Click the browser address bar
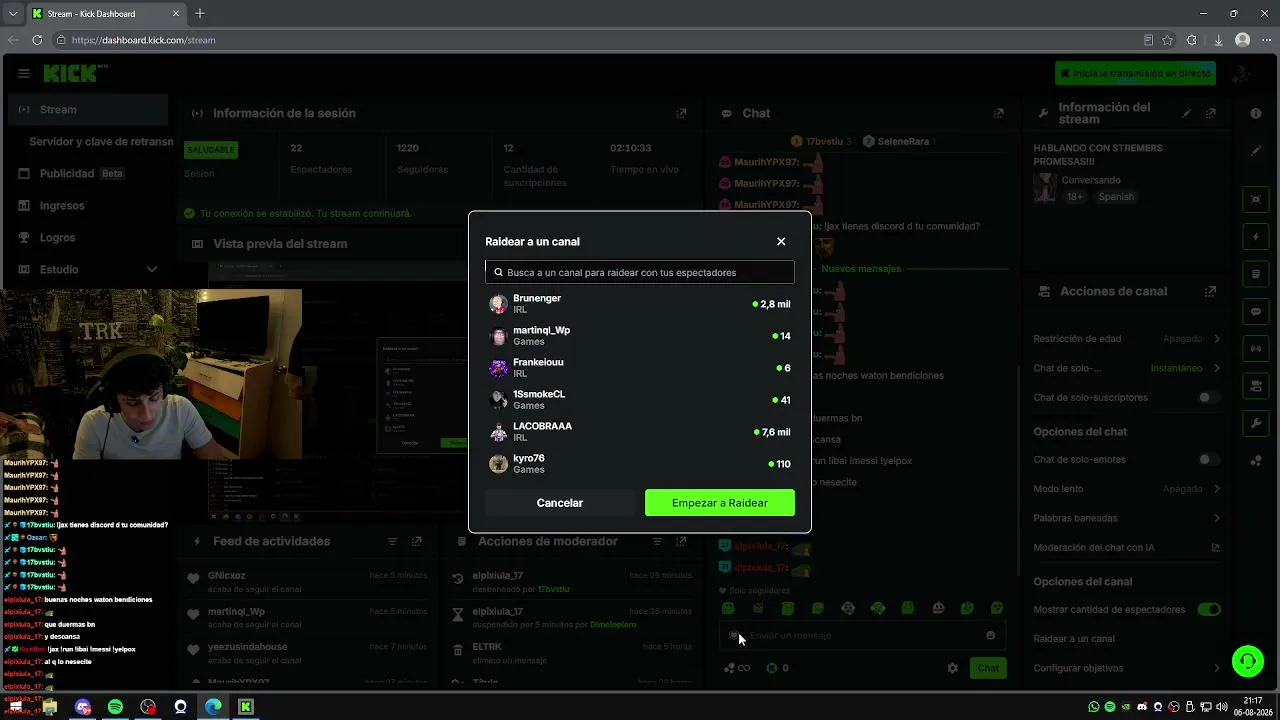1280x720 pixels. tap(600, 40)
